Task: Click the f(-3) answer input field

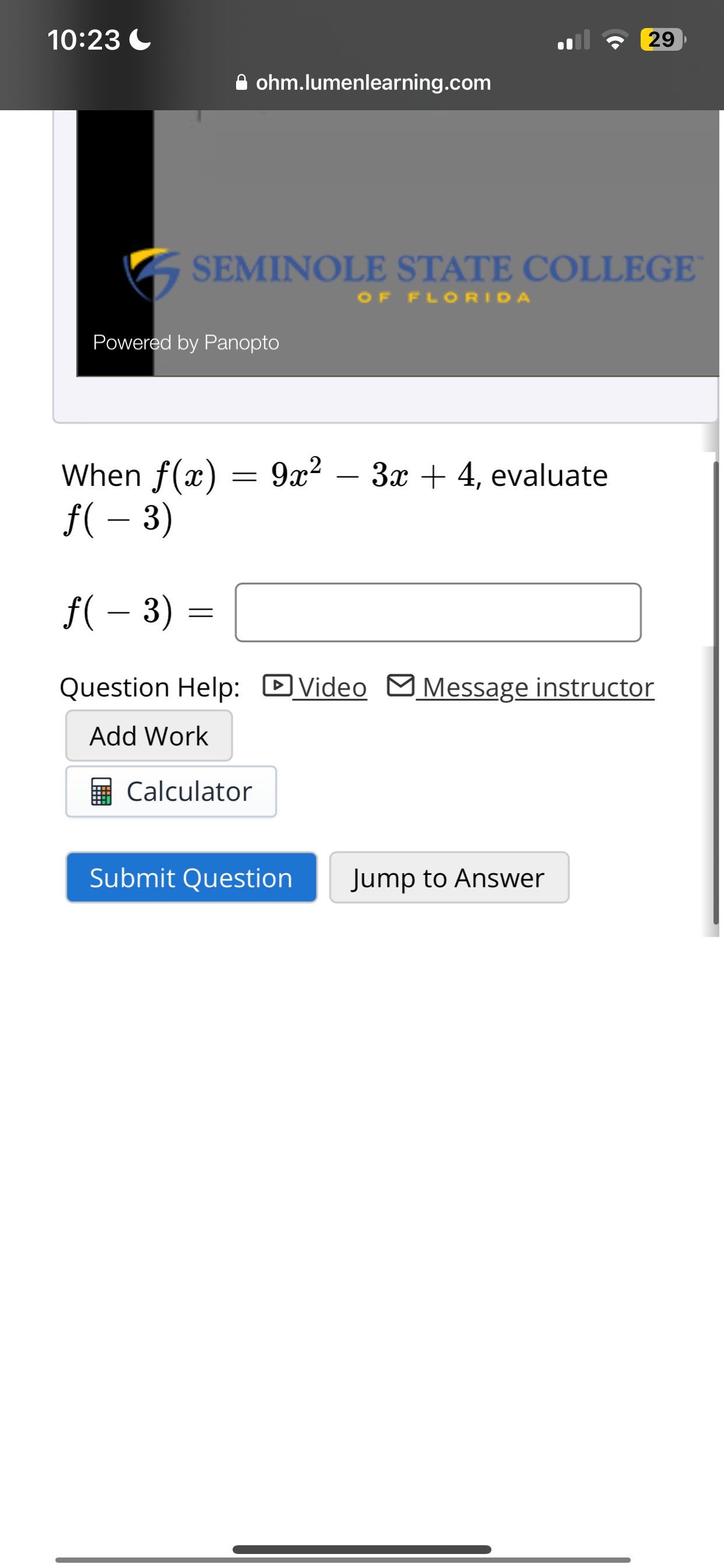Action: tap(437, 612)
